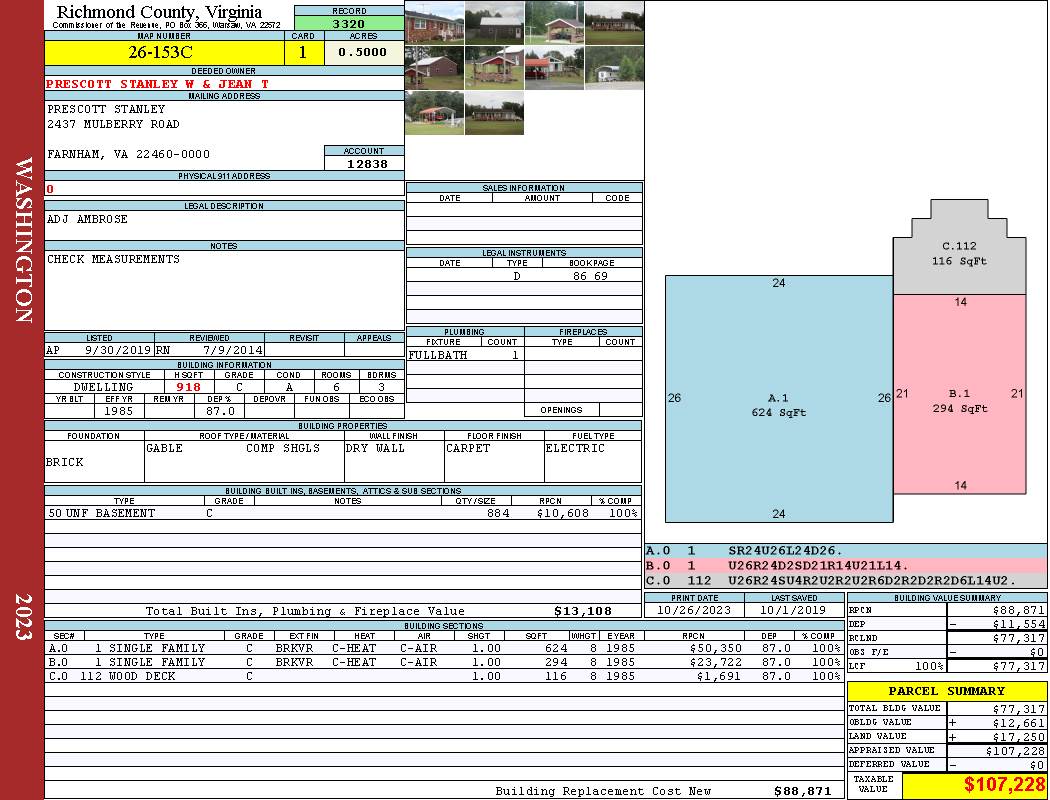1050x800 pixels.
Task: Click the card number 1
Action: [x=303, y=52]
